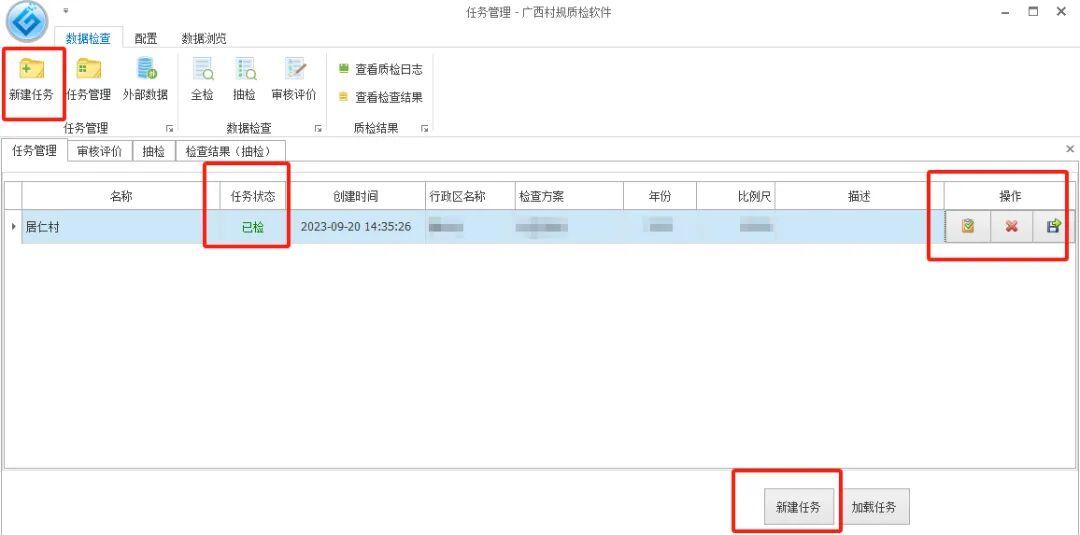Click the application logo button
The image size is (1080, 535).
[x=28, y=22]
